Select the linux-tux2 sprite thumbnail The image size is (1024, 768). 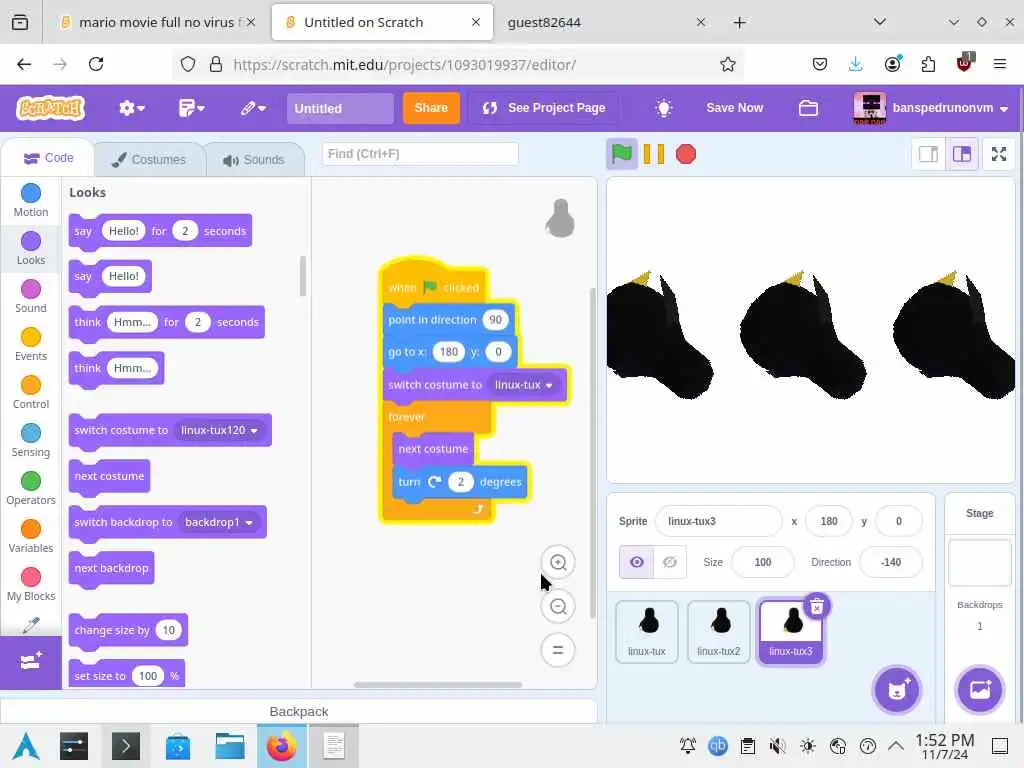click(718, 632)
